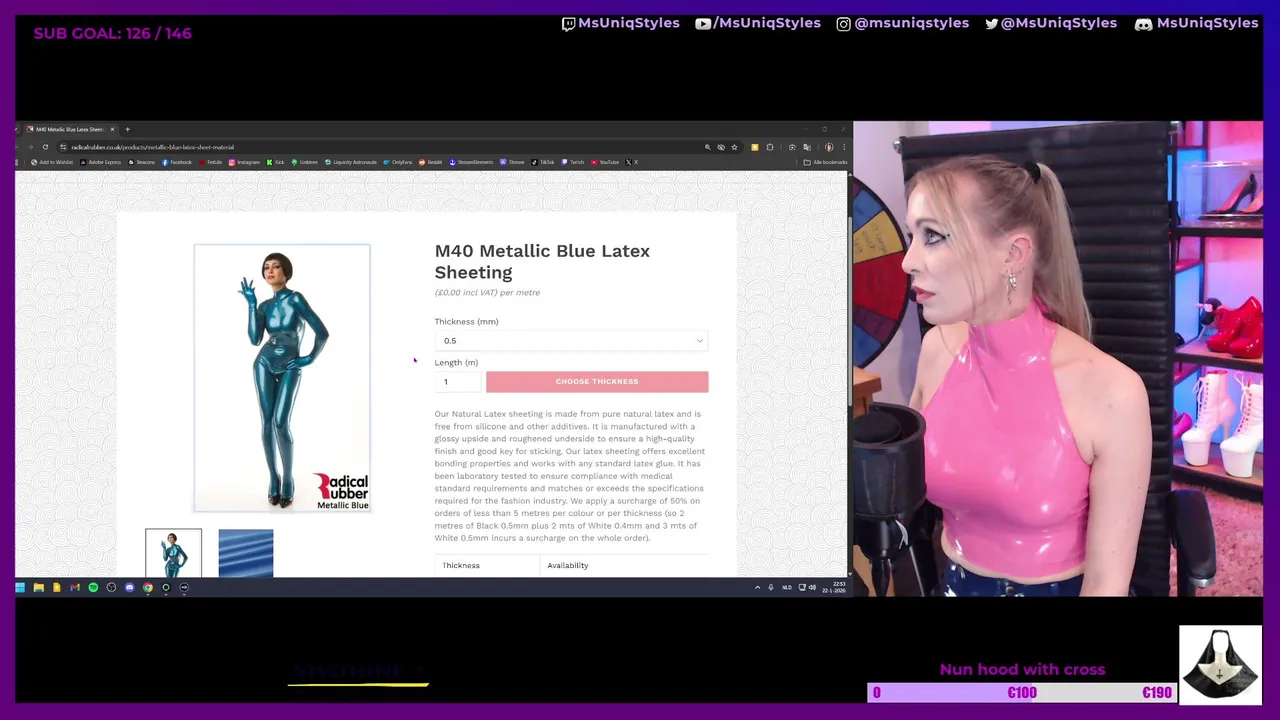
Task: Open the Reddit bookmark
Action: (x=430, y=162)
